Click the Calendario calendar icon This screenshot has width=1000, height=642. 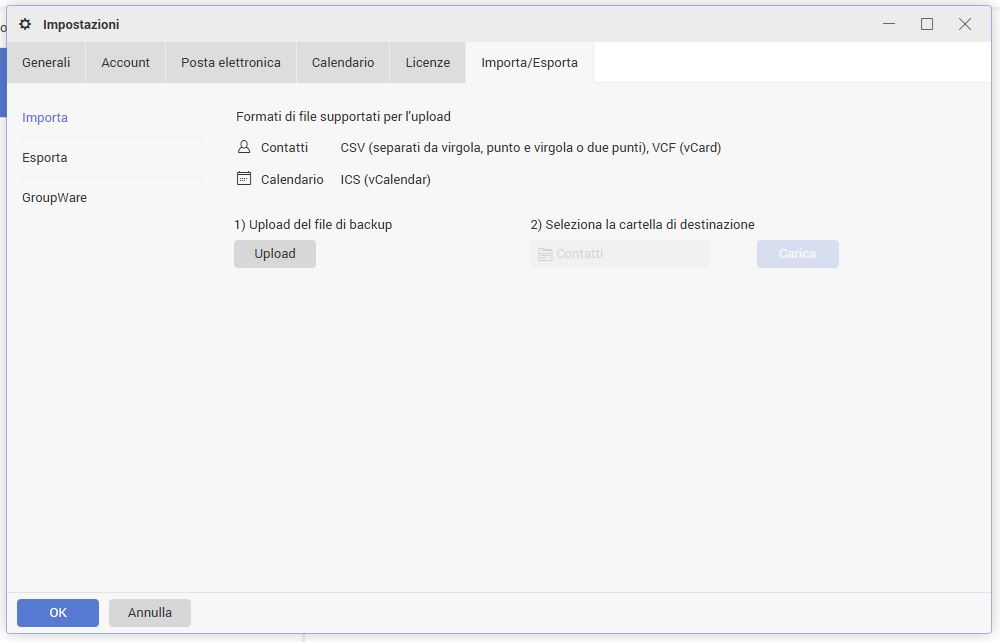pyautogui.click(x=244, y=179)
